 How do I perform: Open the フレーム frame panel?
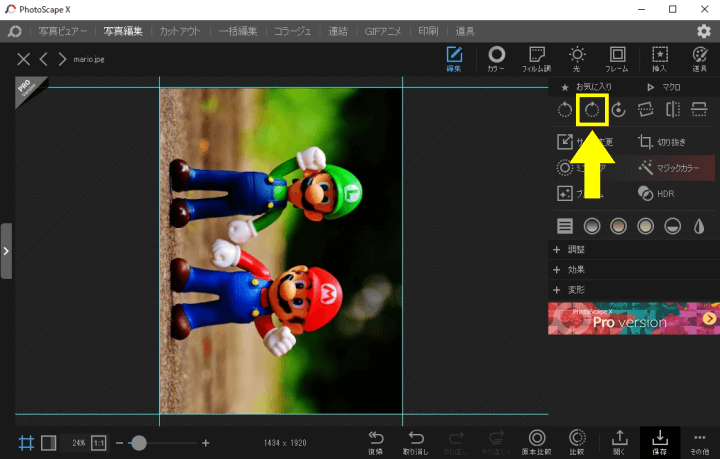click(617, 60)
